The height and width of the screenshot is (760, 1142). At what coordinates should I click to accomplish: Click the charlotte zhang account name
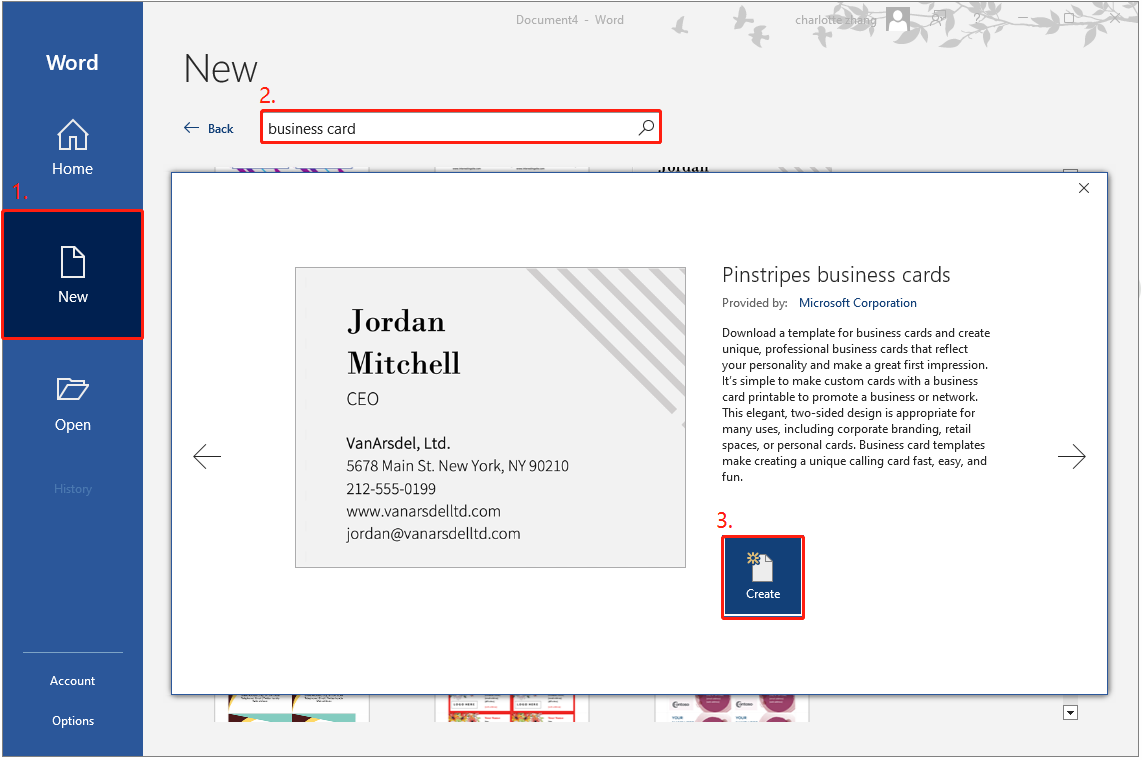coord(835,20)
